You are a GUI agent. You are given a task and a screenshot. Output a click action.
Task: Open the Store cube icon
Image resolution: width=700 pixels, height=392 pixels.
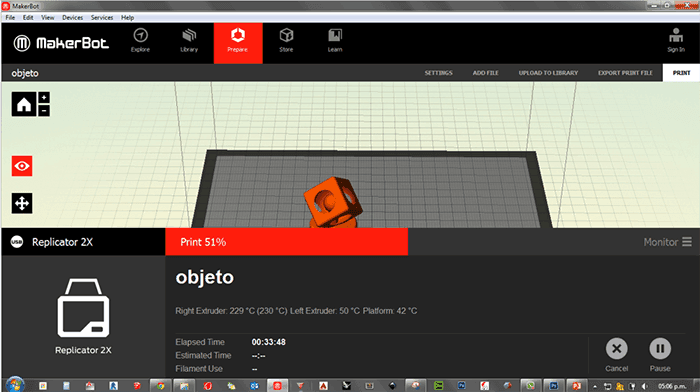[286, 36]
